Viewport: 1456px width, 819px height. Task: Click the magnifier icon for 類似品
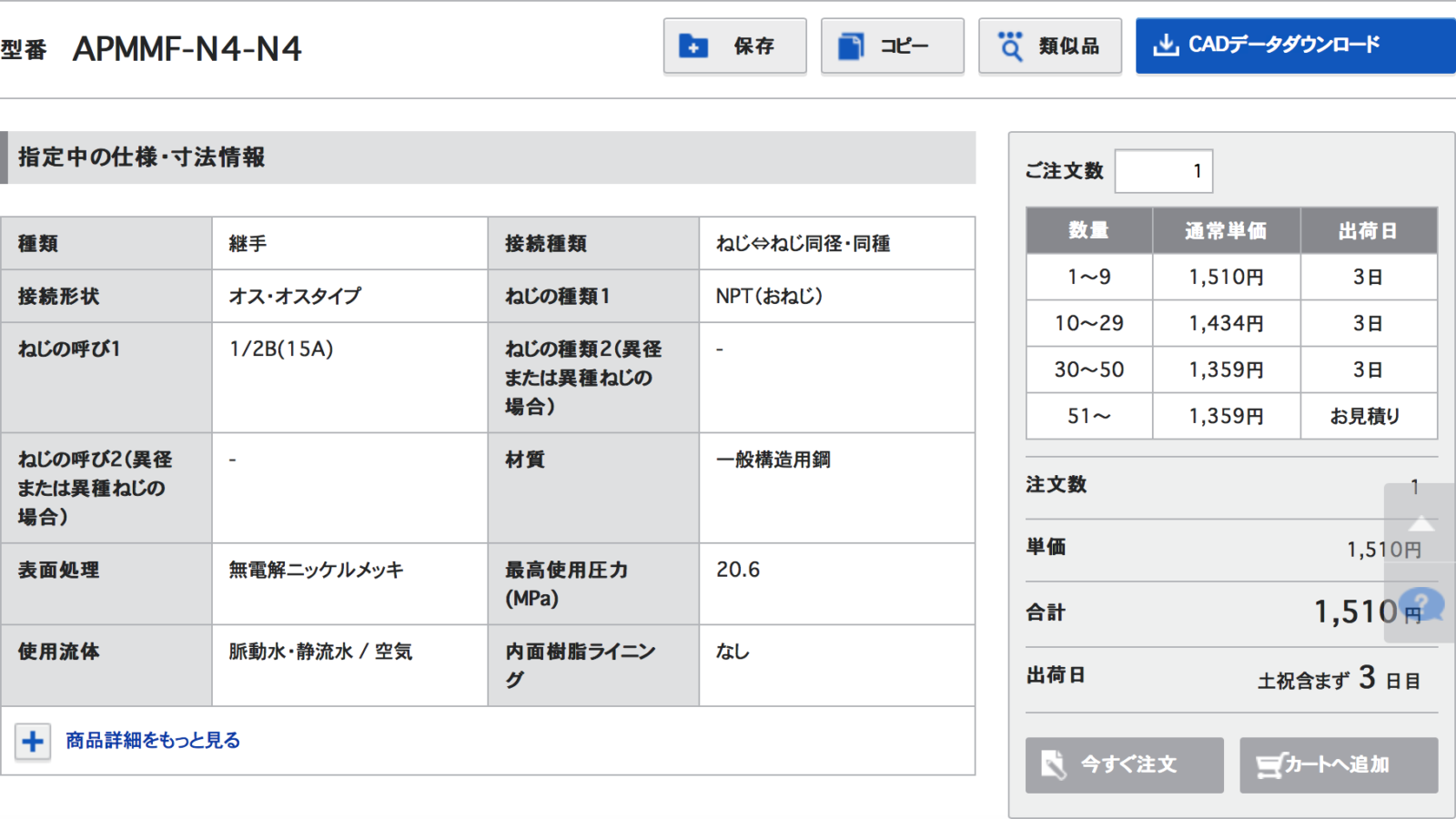coord(1010,46)
